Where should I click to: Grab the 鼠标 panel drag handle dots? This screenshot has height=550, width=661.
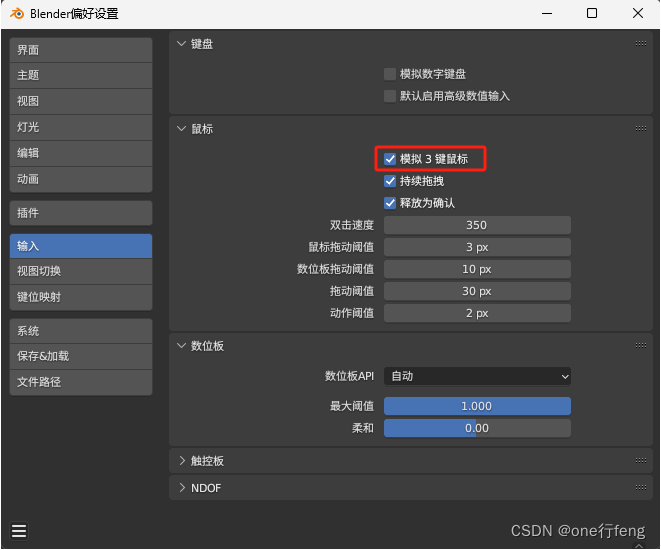pos(640,129)
